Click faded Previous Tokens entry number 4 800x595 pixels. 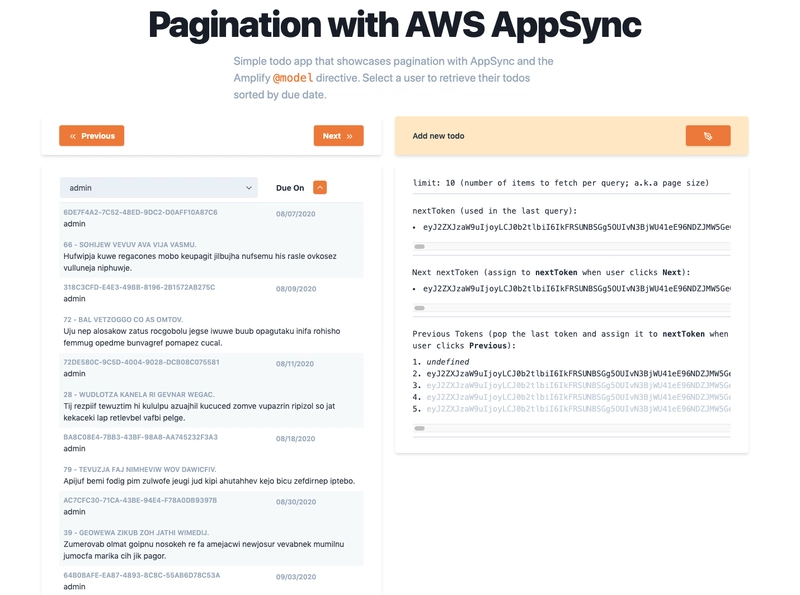(579, 397)
